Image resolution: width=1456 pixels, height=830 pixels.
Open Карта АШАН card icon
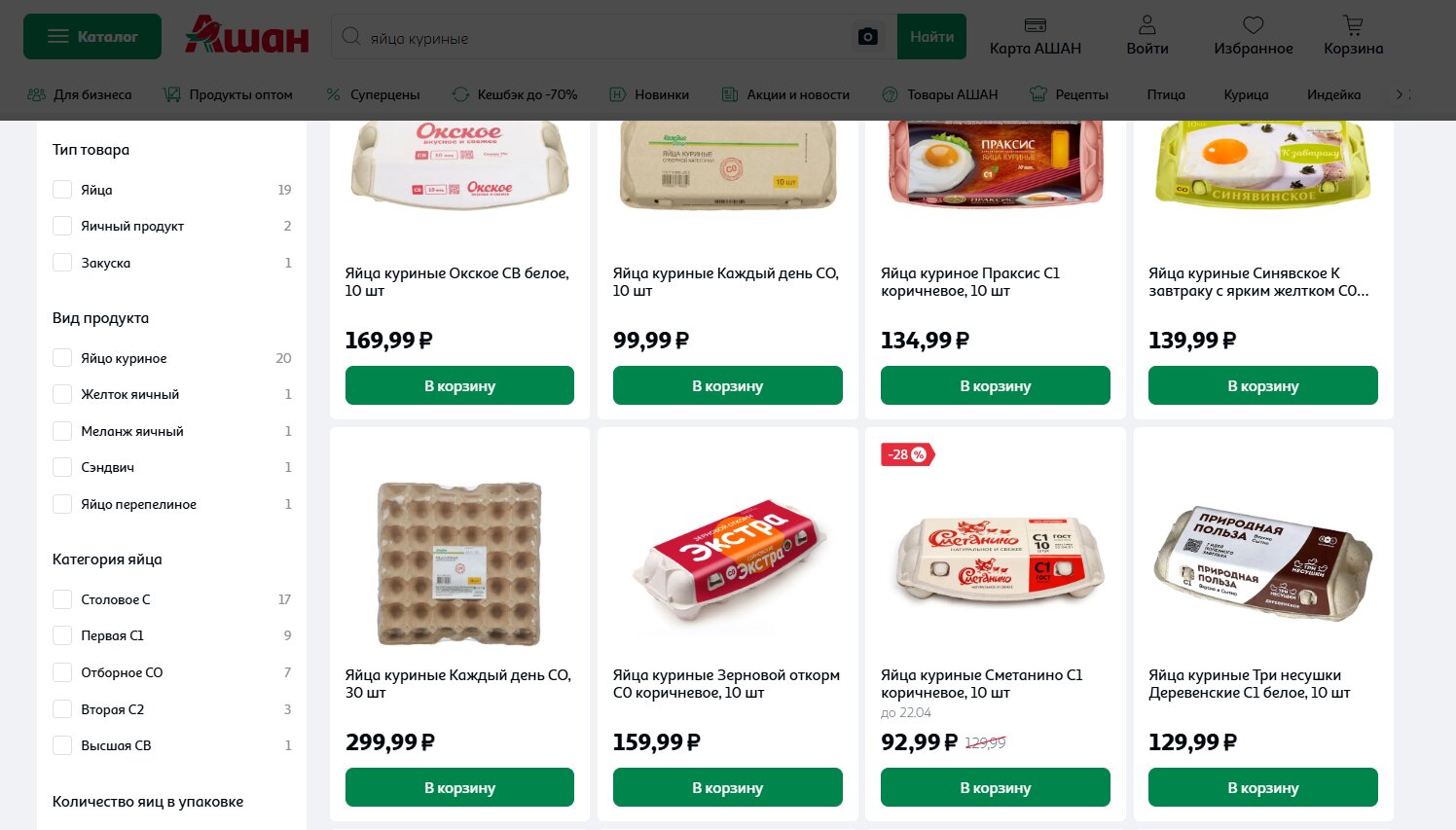tap(1036, 25)
